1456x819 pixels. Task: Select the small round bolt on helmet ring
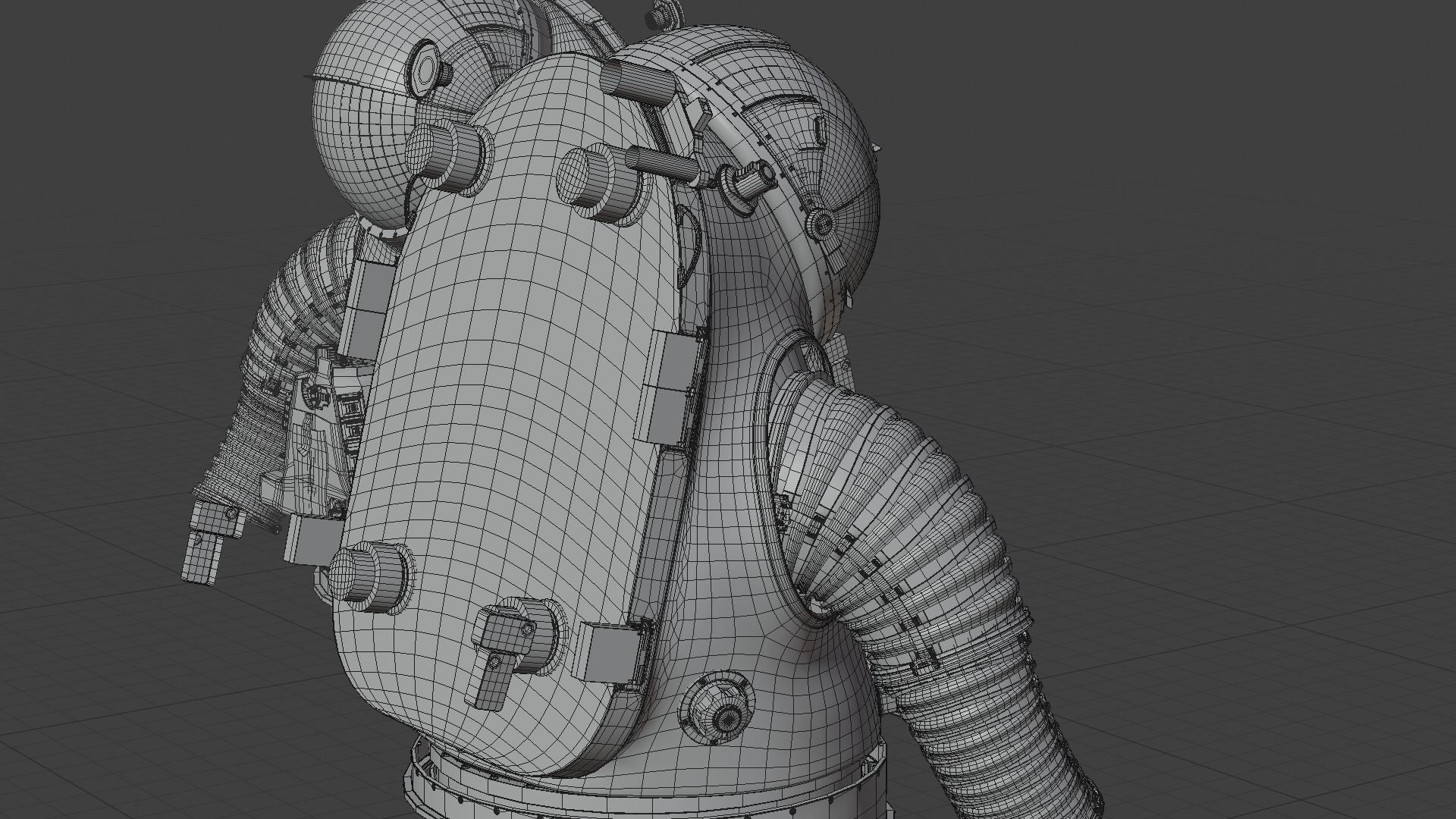click(x=820, y=224)
